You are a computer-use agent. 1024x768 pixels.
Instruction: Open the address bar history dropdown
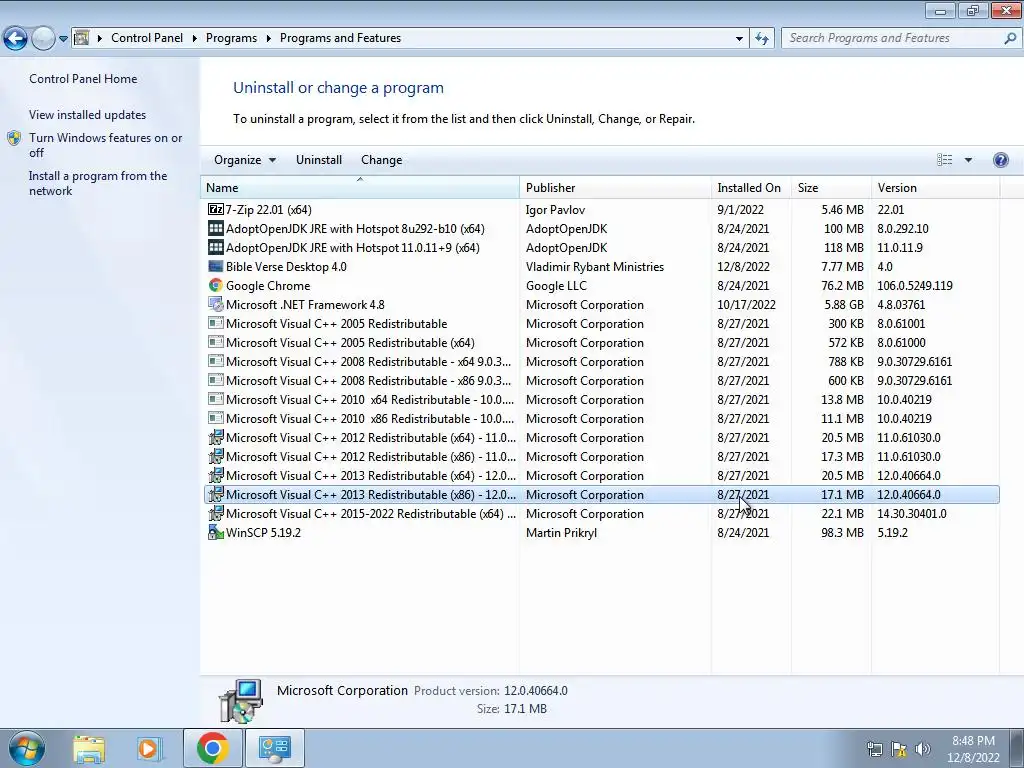point(739,39)
